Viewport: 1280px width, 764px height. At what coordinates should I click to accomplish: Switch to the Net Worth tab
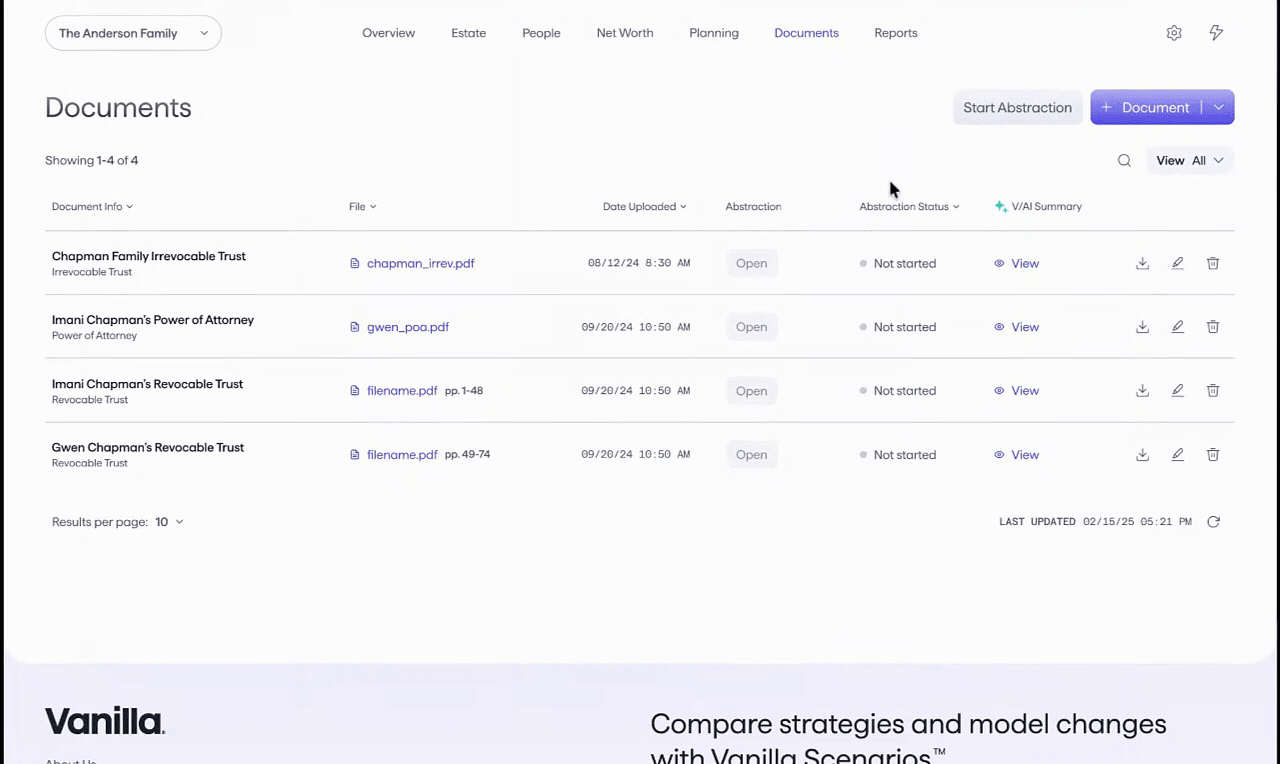tap(624, 33)
